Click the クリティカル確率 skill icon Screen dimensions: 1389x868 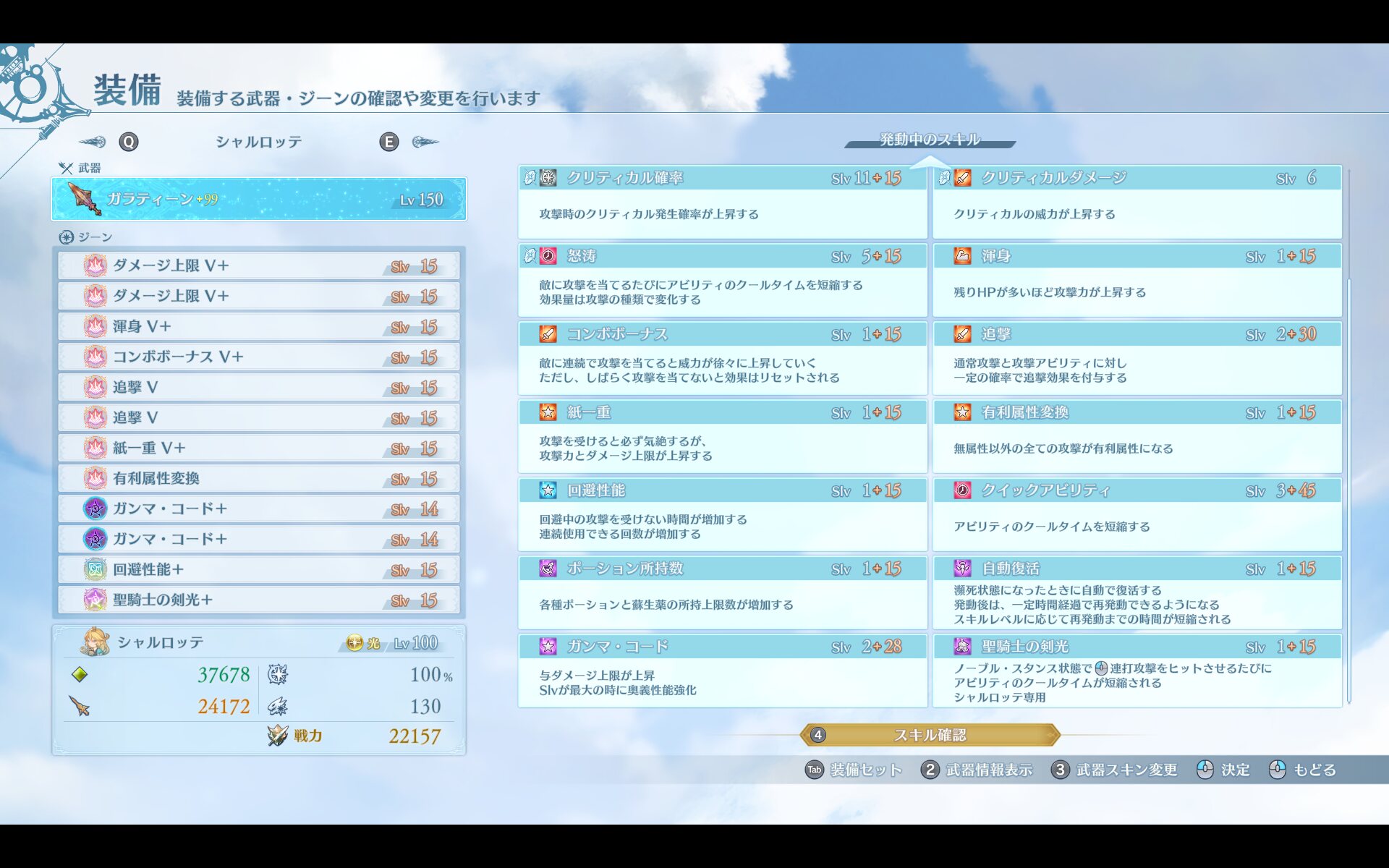coord(548,178)
